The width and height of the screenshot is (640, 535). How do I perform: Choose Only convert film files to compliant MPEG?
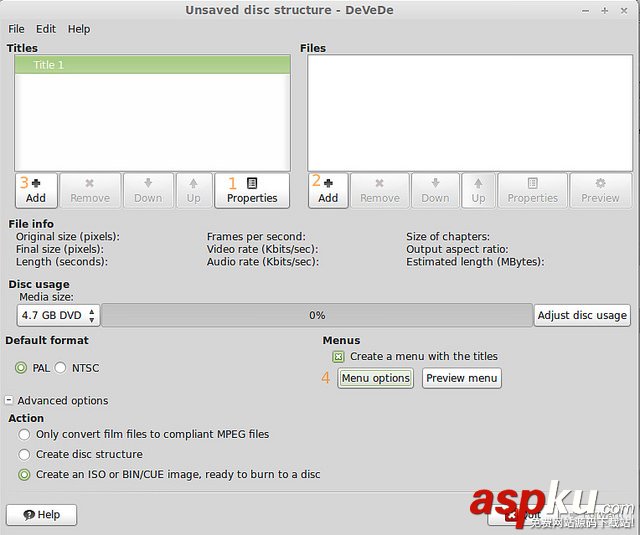[24, 434]
